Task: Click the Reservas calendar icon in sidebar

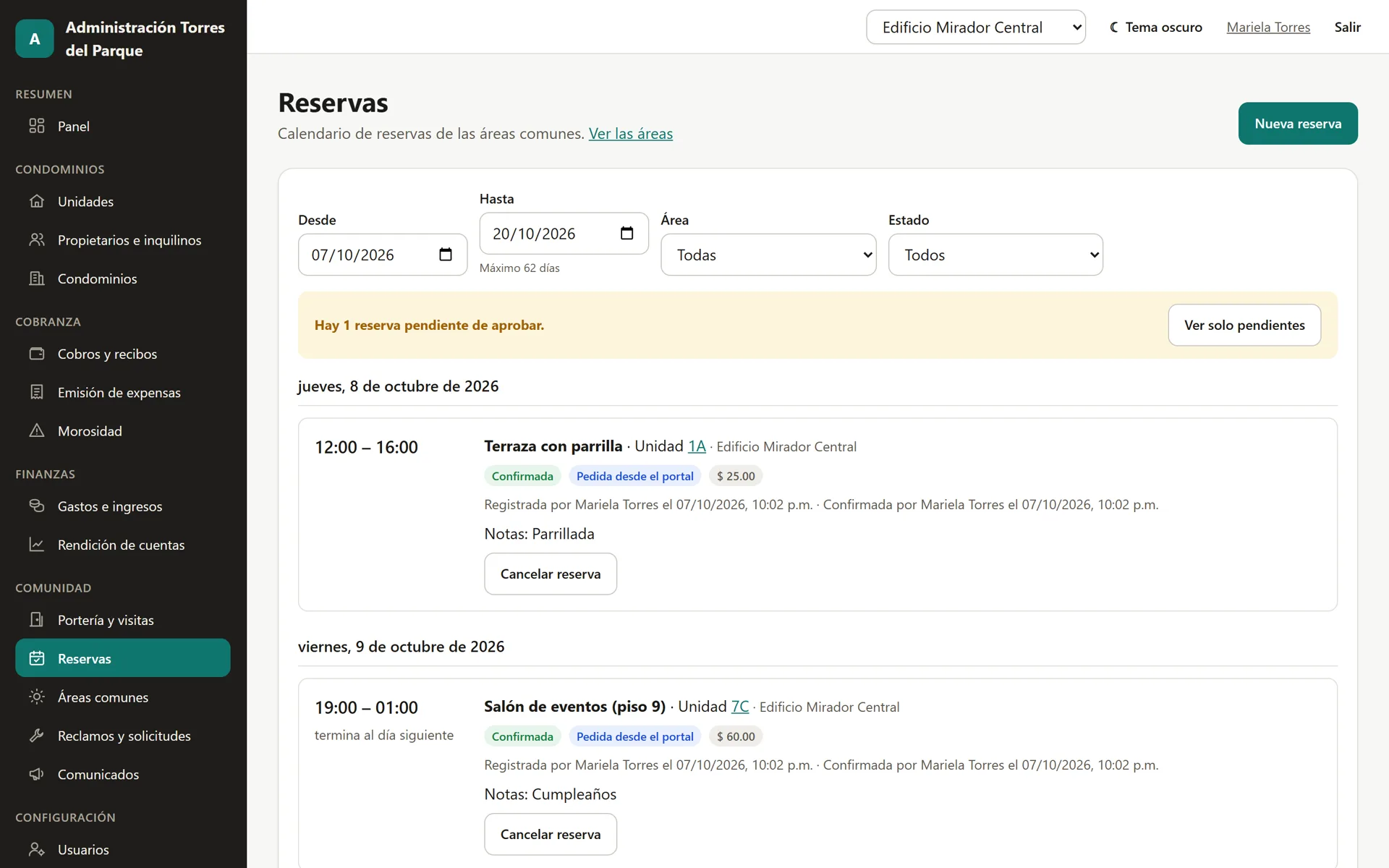Action: point(37,658)
